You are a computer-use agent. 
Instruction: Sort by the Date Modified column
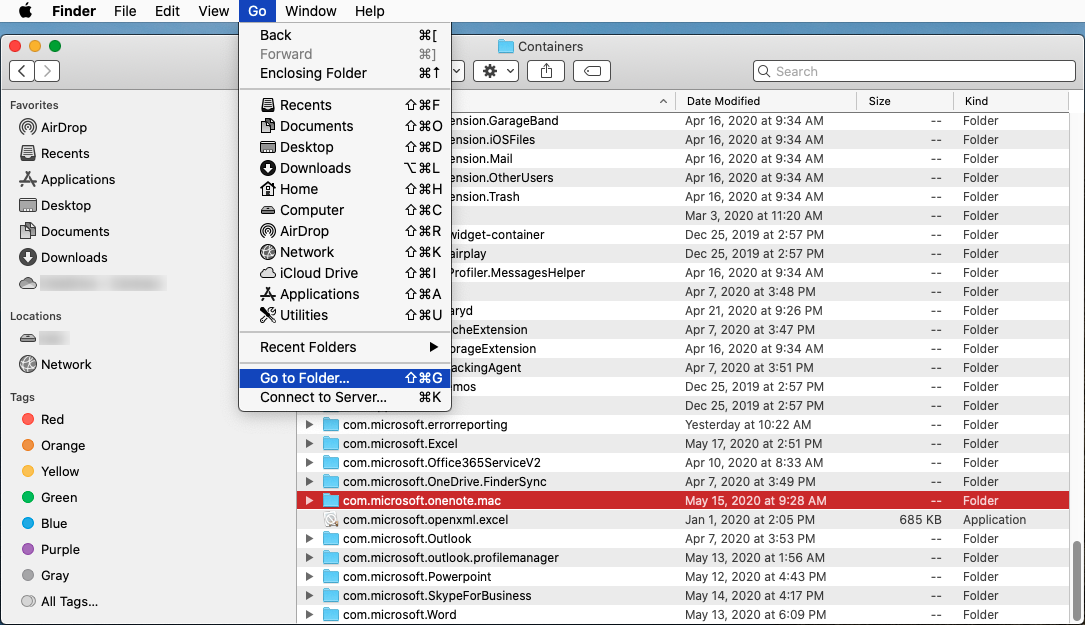pos(766,101)
